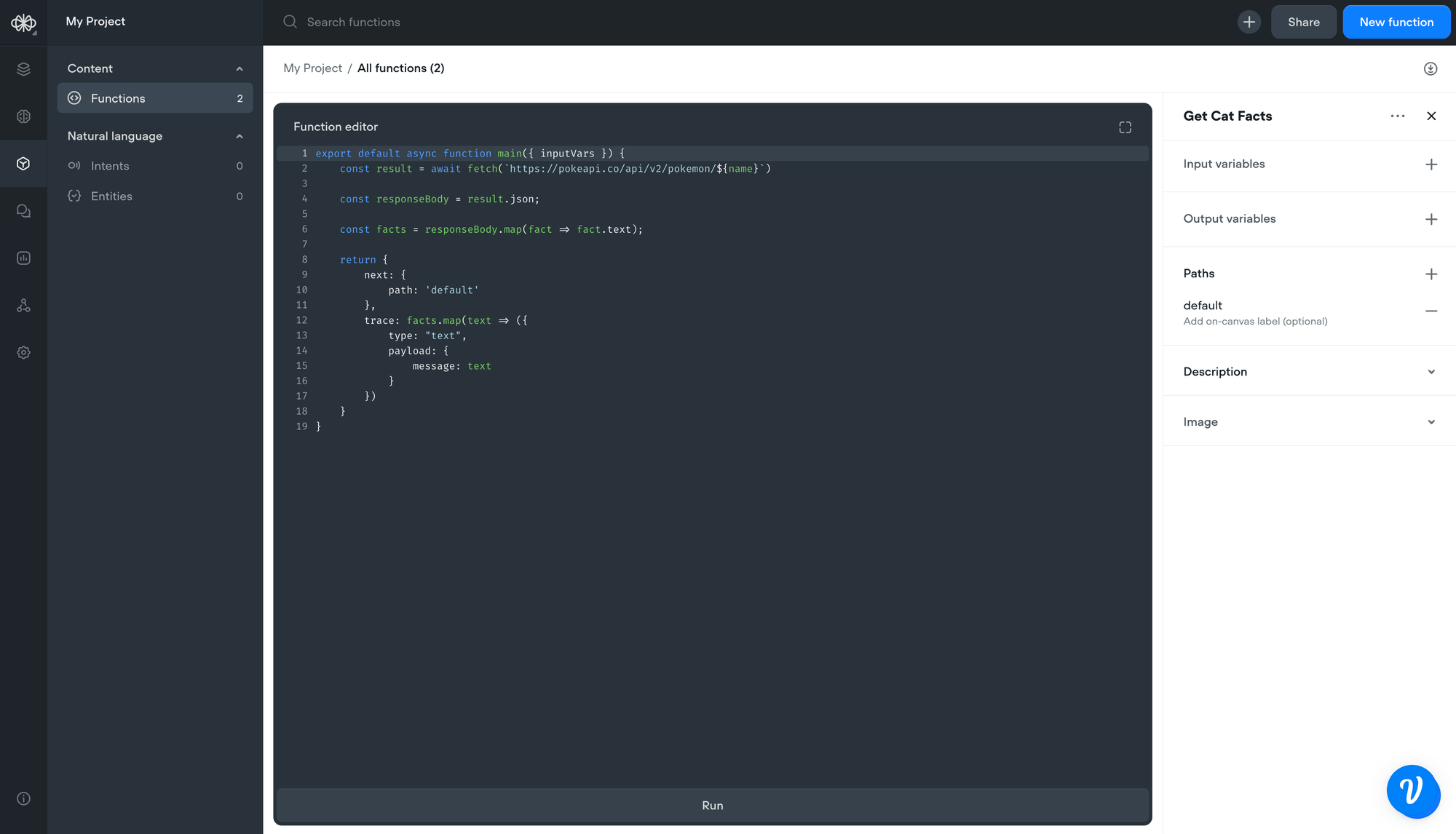Open the chat transcripts icon
This screenshot has height=834, width=1456.
(x=23, y=211)
